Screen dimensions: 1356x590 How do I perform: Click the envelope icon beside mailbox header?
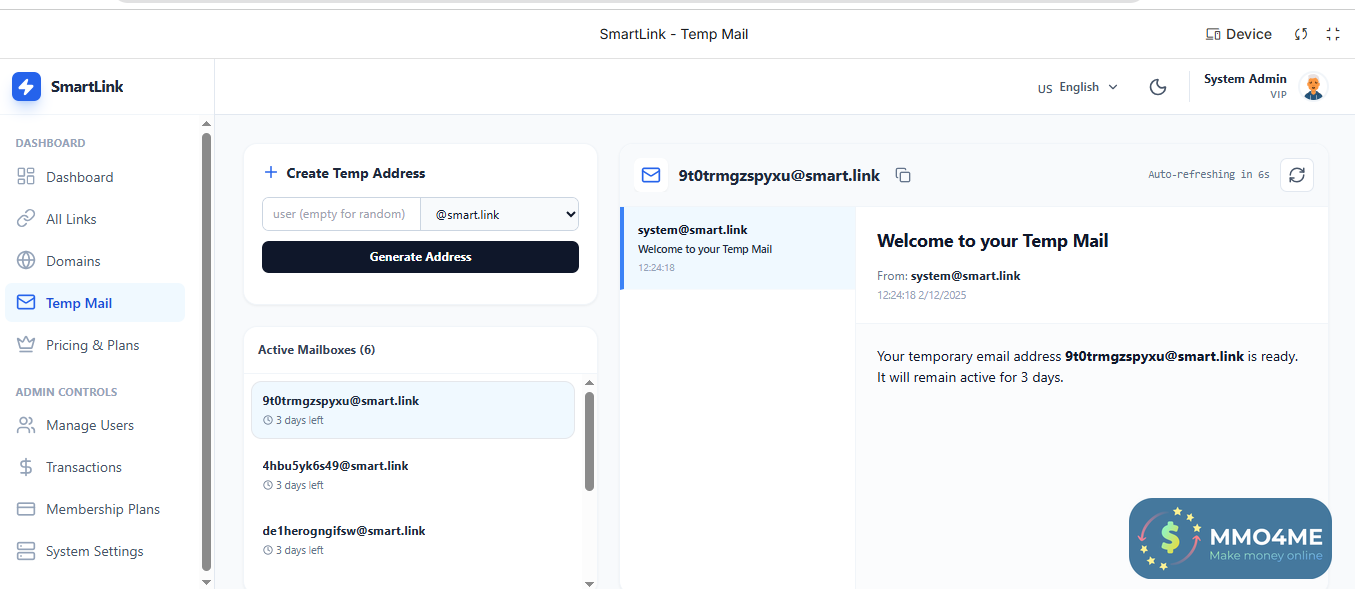coord(651,175)
